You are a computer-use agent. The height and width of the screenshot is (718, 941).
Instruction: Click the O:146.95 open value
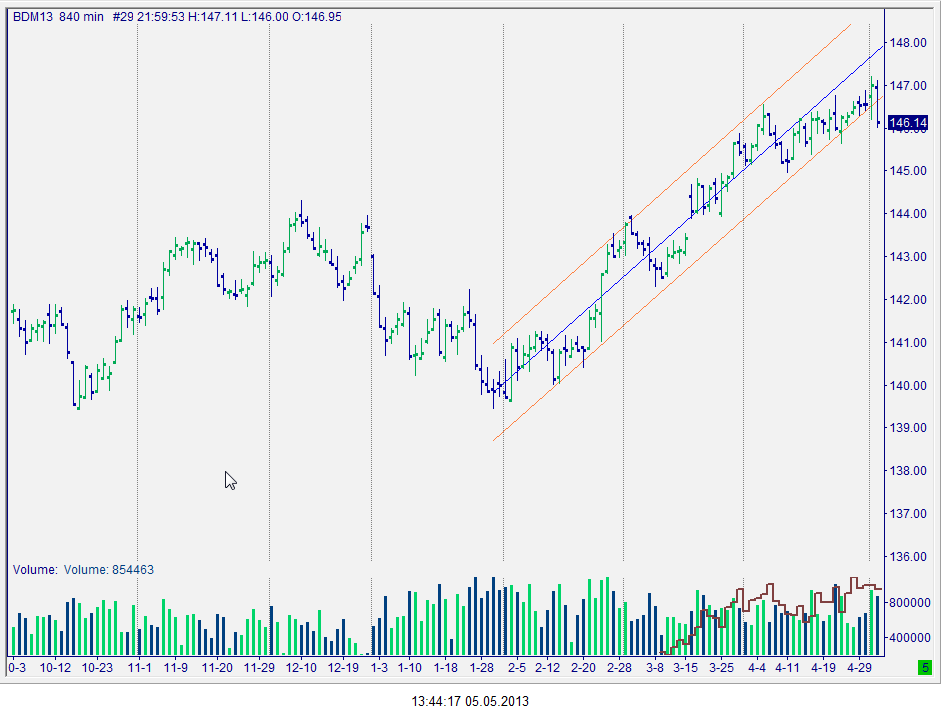tap(317, 17)
